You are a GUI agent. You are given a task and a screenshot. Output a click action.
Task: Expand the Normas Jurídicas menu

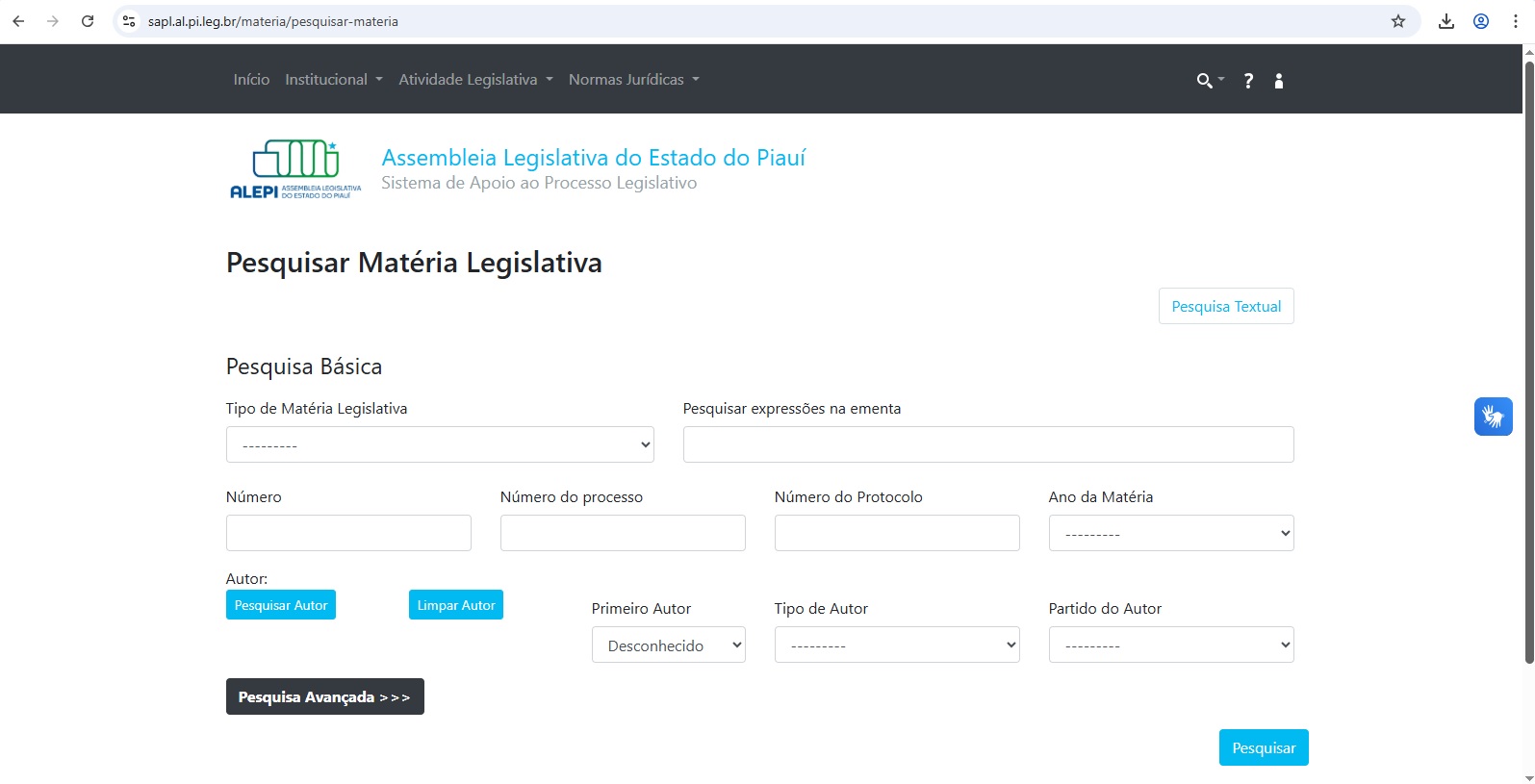[633, 80]
